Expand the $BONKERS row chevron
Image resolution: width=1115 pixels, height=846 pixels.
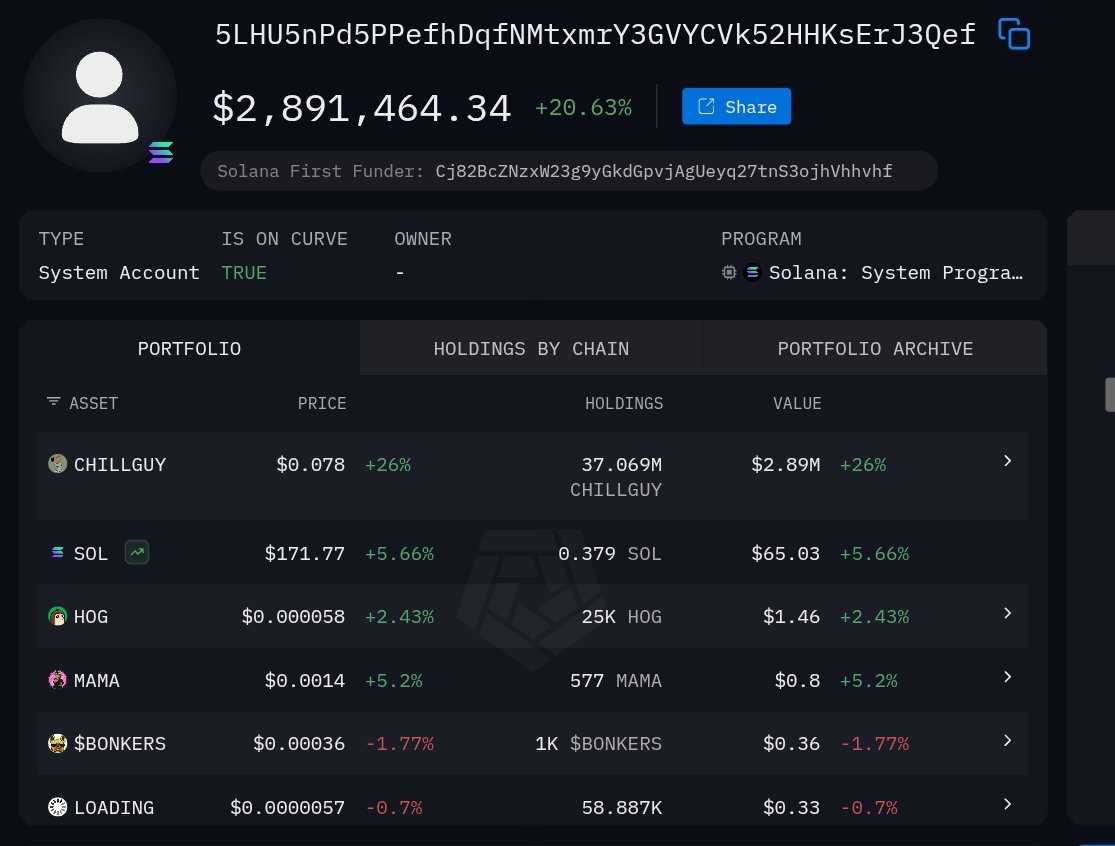point(1008,740)
